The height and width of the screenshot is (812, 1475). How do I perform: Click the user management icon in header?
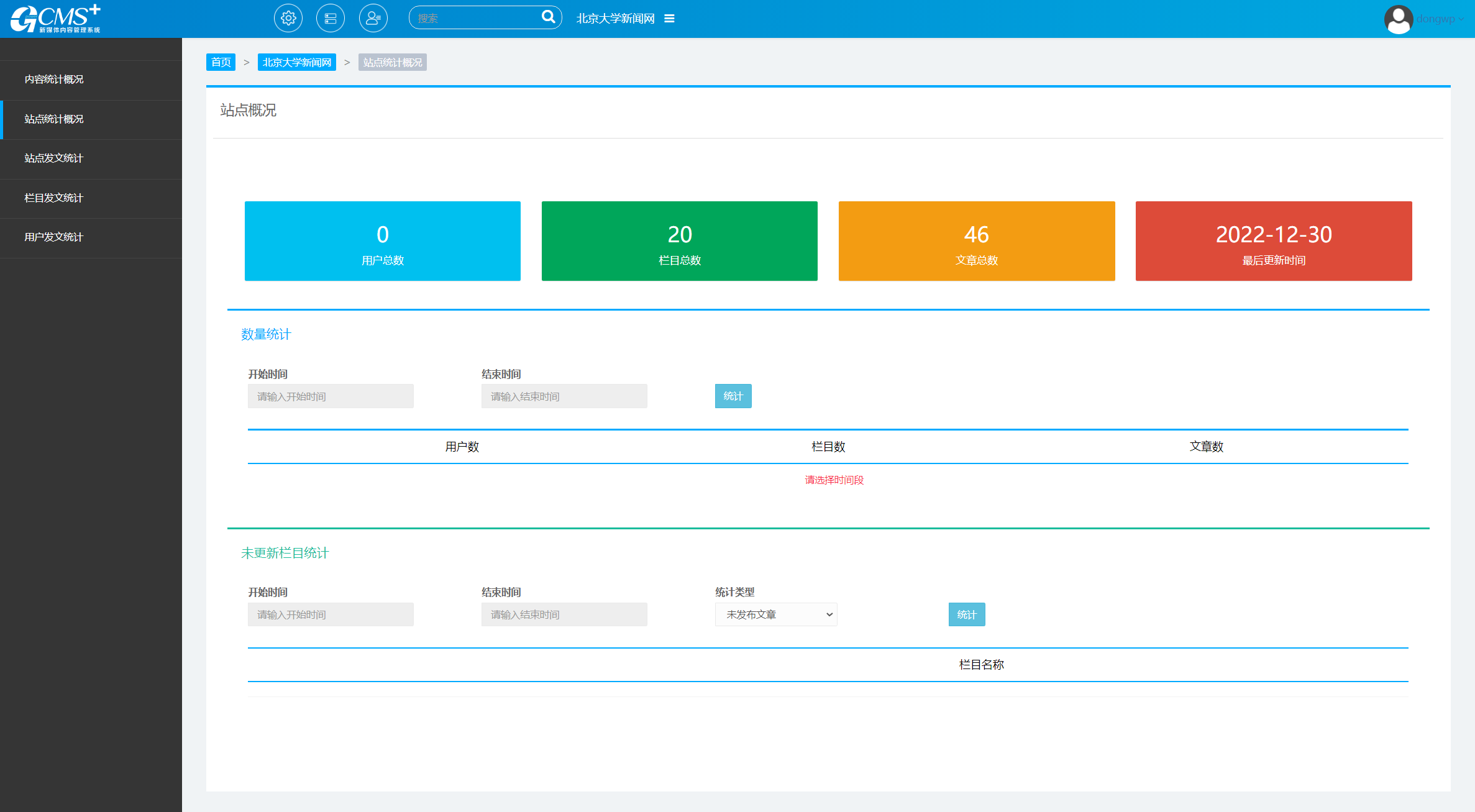pos(373,19)
